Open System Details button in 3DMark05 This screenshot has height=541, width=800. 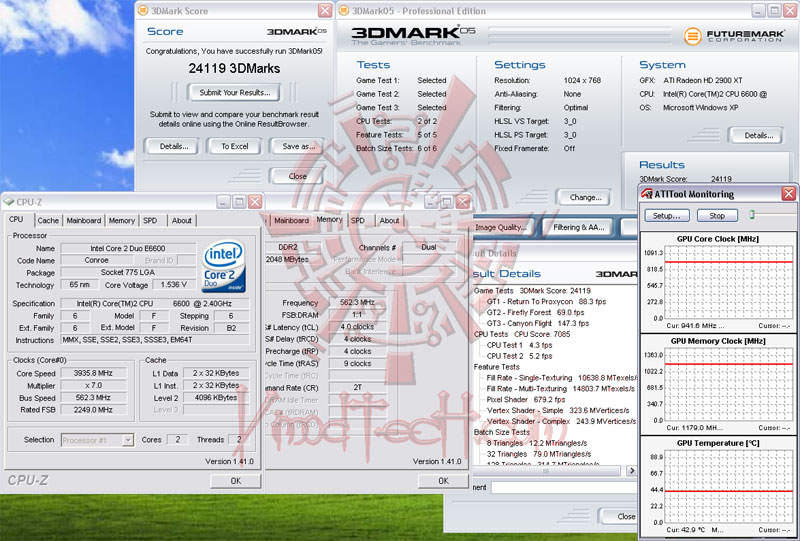(758, 135)
